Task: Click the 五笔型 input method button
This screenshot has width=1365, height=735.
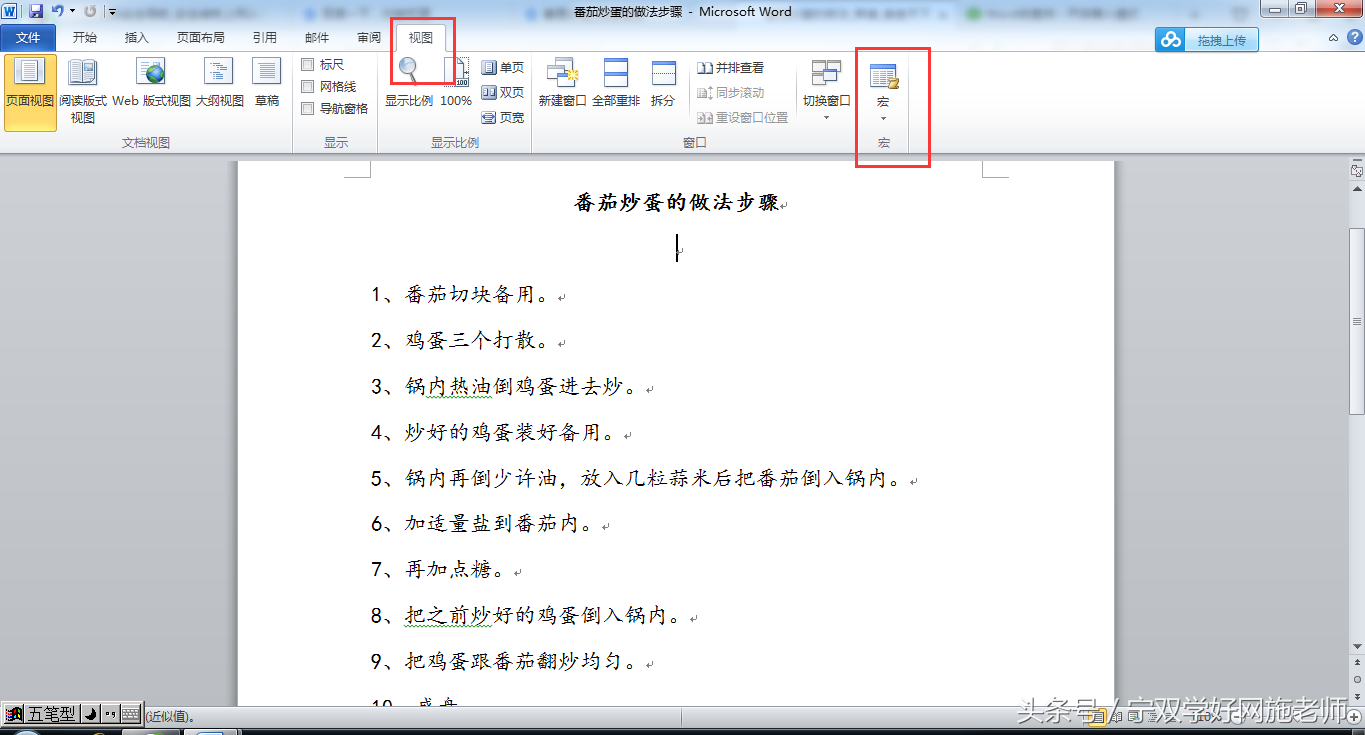Action: [52, 715]
